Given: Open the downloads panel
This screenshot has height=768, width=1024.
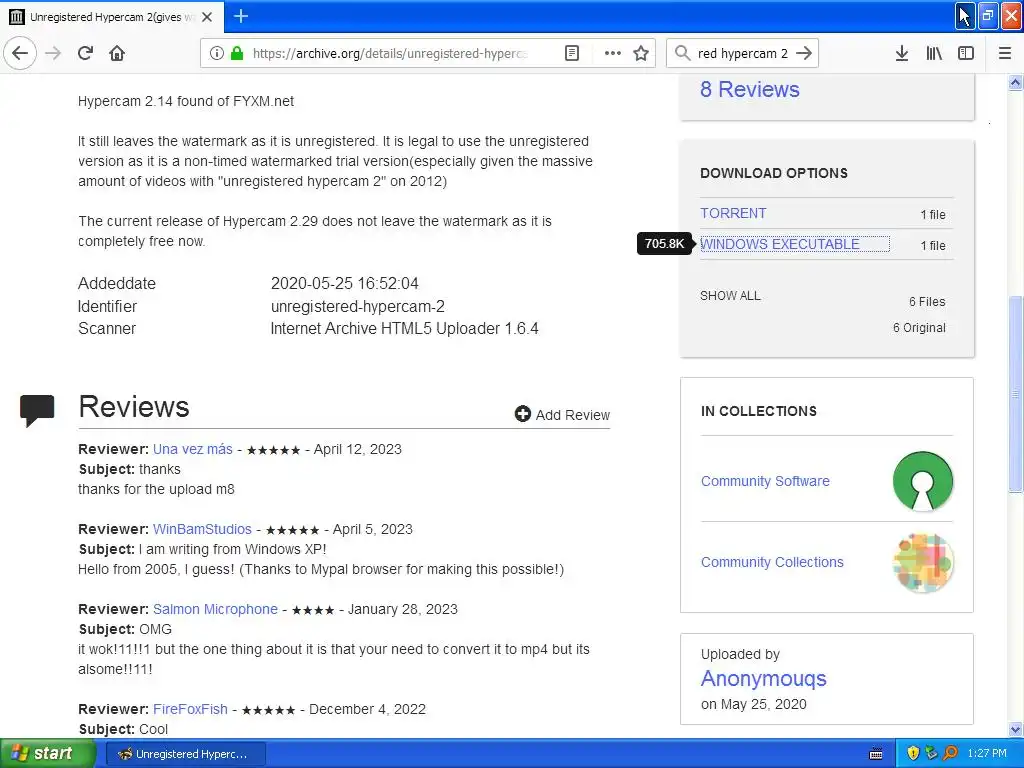Looking at the screenshot, I should click(902, 53).
